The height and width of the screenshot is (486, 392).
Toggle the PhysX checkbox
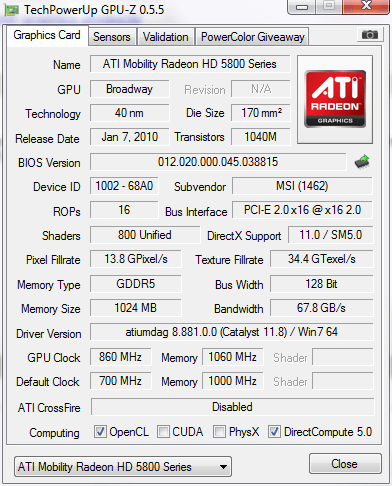click(x=219, y=432)
